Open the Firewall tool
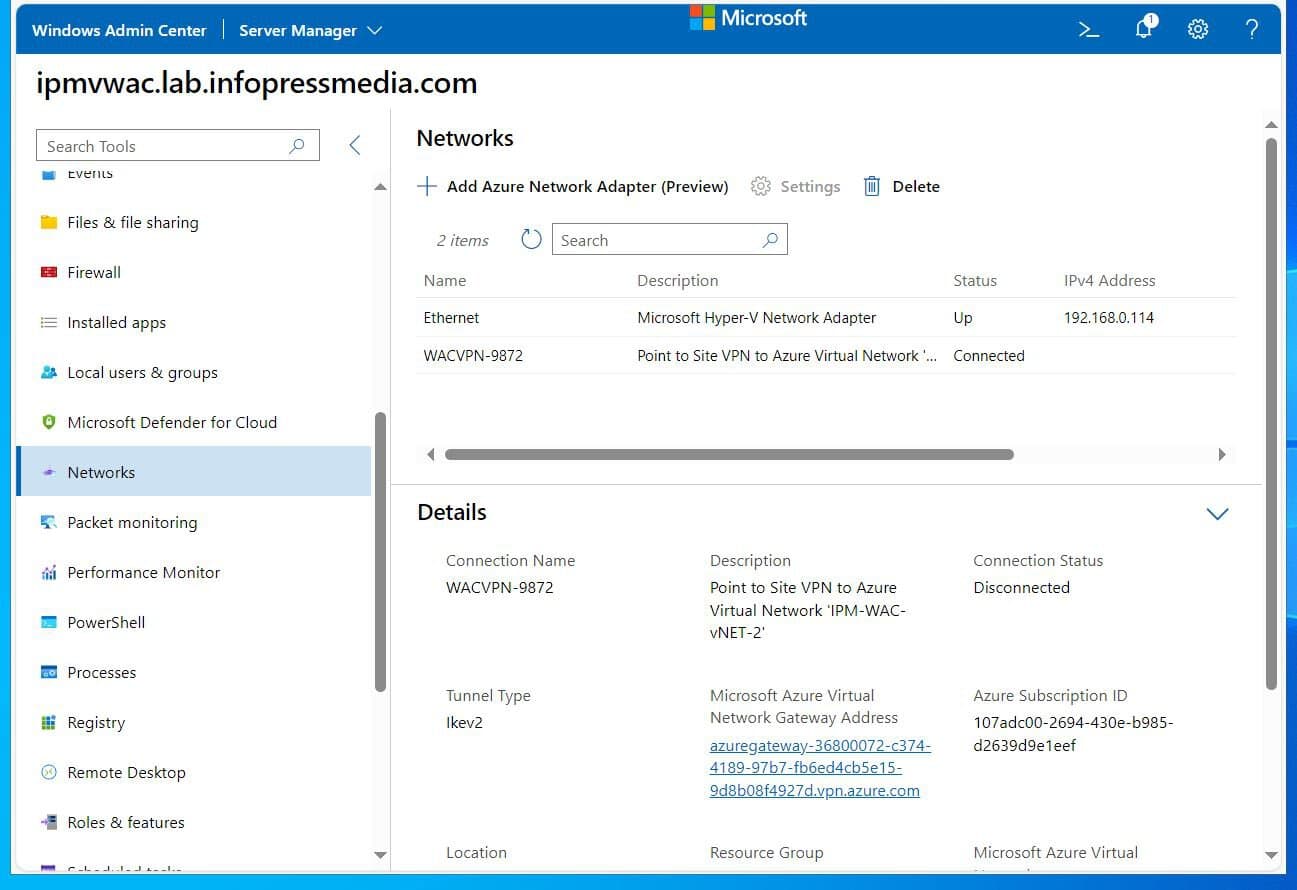The height and width of the screenshot is (890, 1297). [x=93, y=272]
